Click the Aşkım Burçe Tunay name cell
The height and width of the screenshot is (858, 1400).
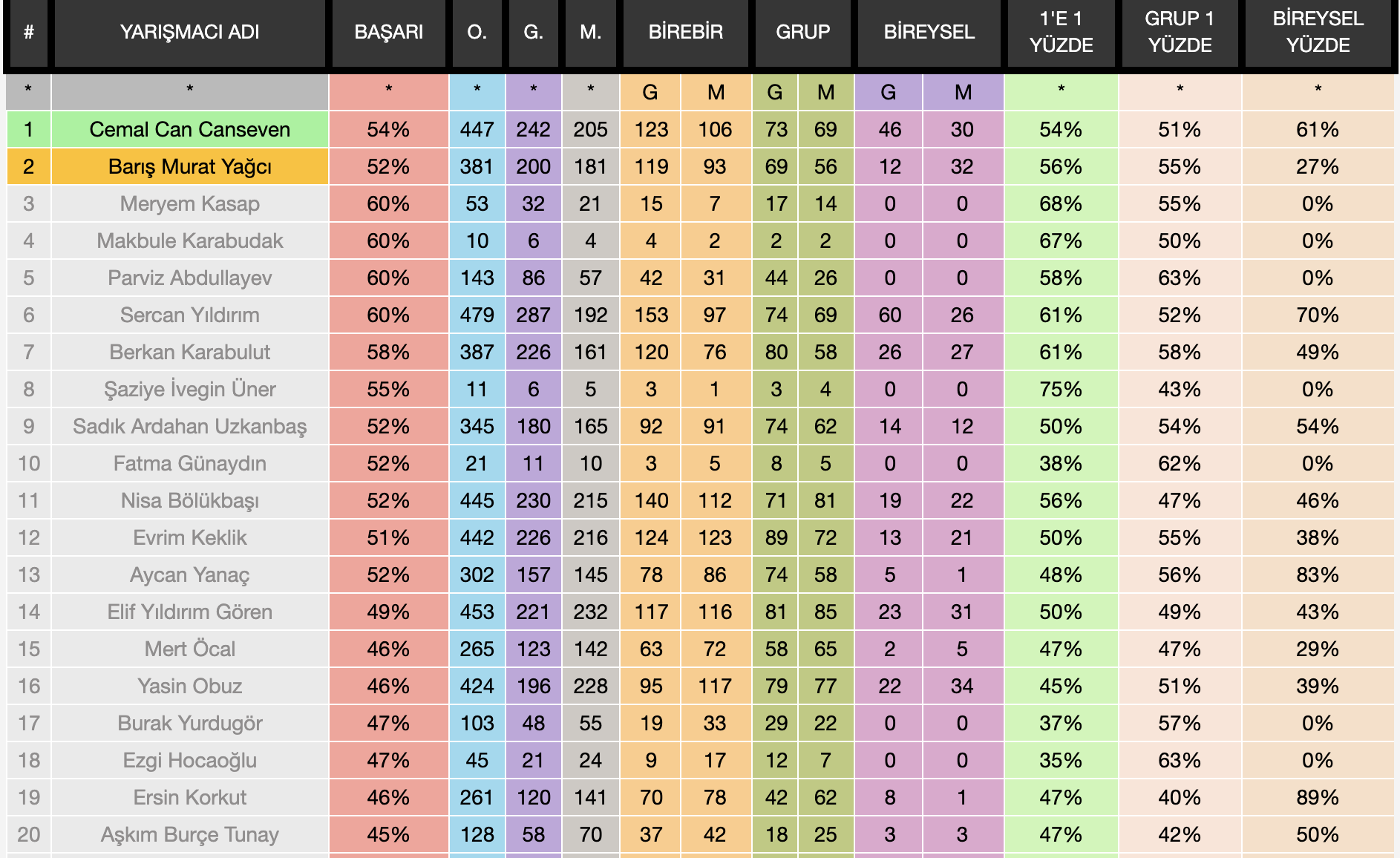(x=189, y=834)
